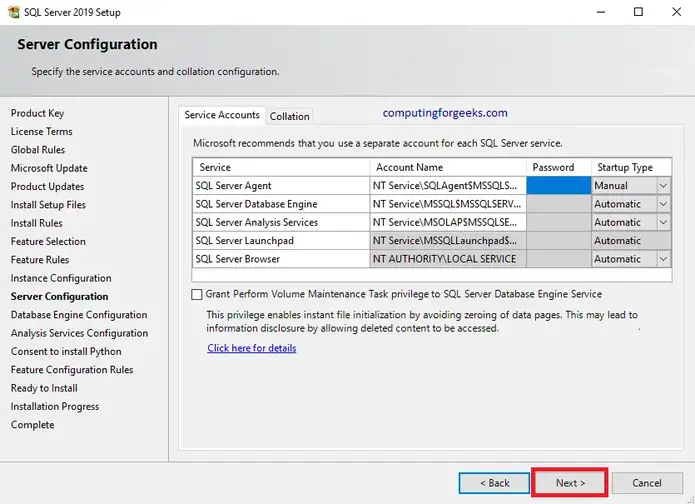Image resolution: width=695 pixels, height=504 pixels.
Task: Select the Service Accounts tab
Action: pyautogui.click(x=222, y=116)
